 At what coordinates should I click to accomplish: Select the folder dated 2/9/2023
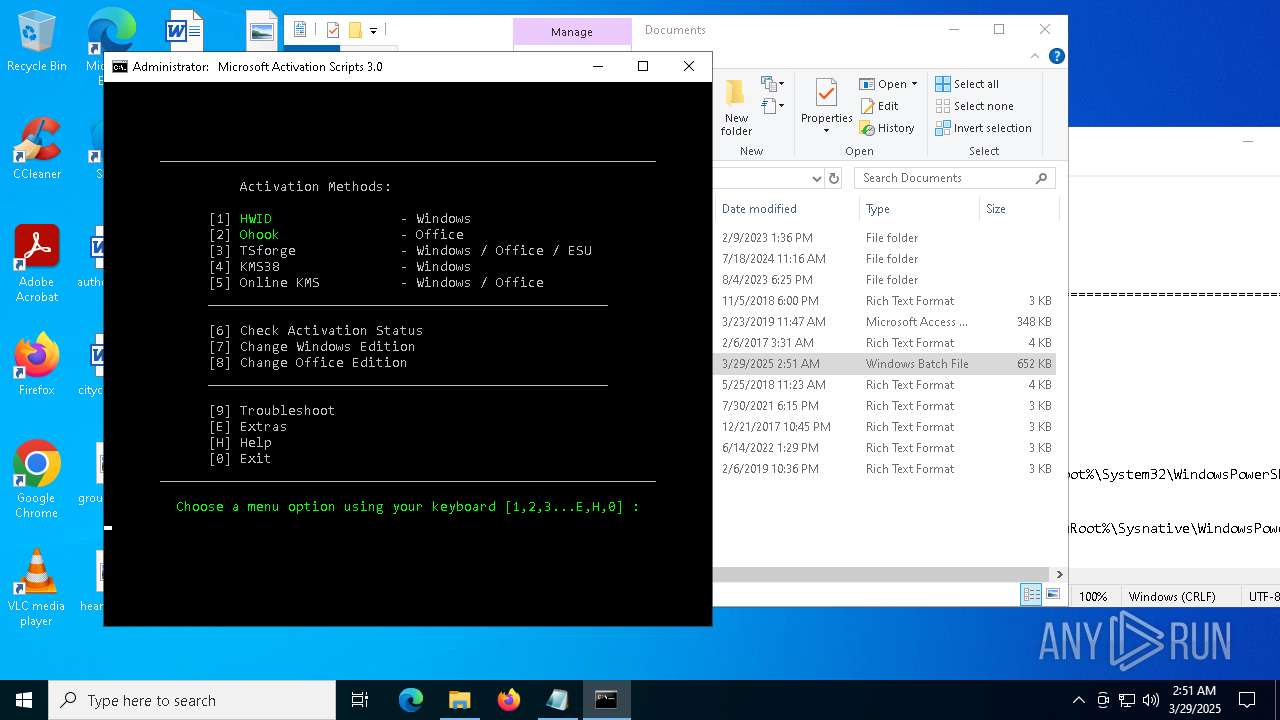tap(885, 238)
